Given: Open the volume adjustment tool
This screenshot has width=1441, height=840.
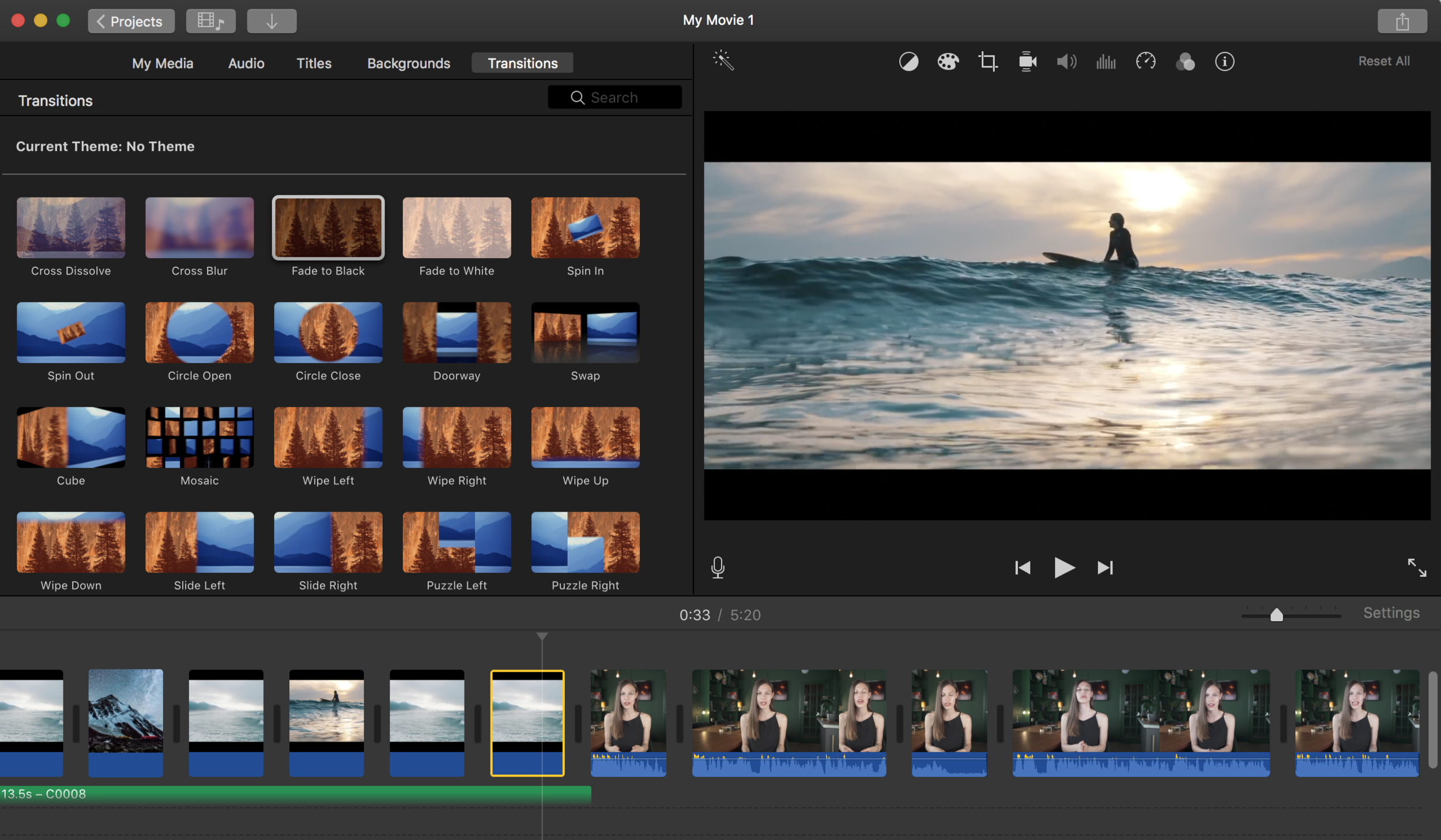Looking at the screenshot, I should tap(1066, 62).
